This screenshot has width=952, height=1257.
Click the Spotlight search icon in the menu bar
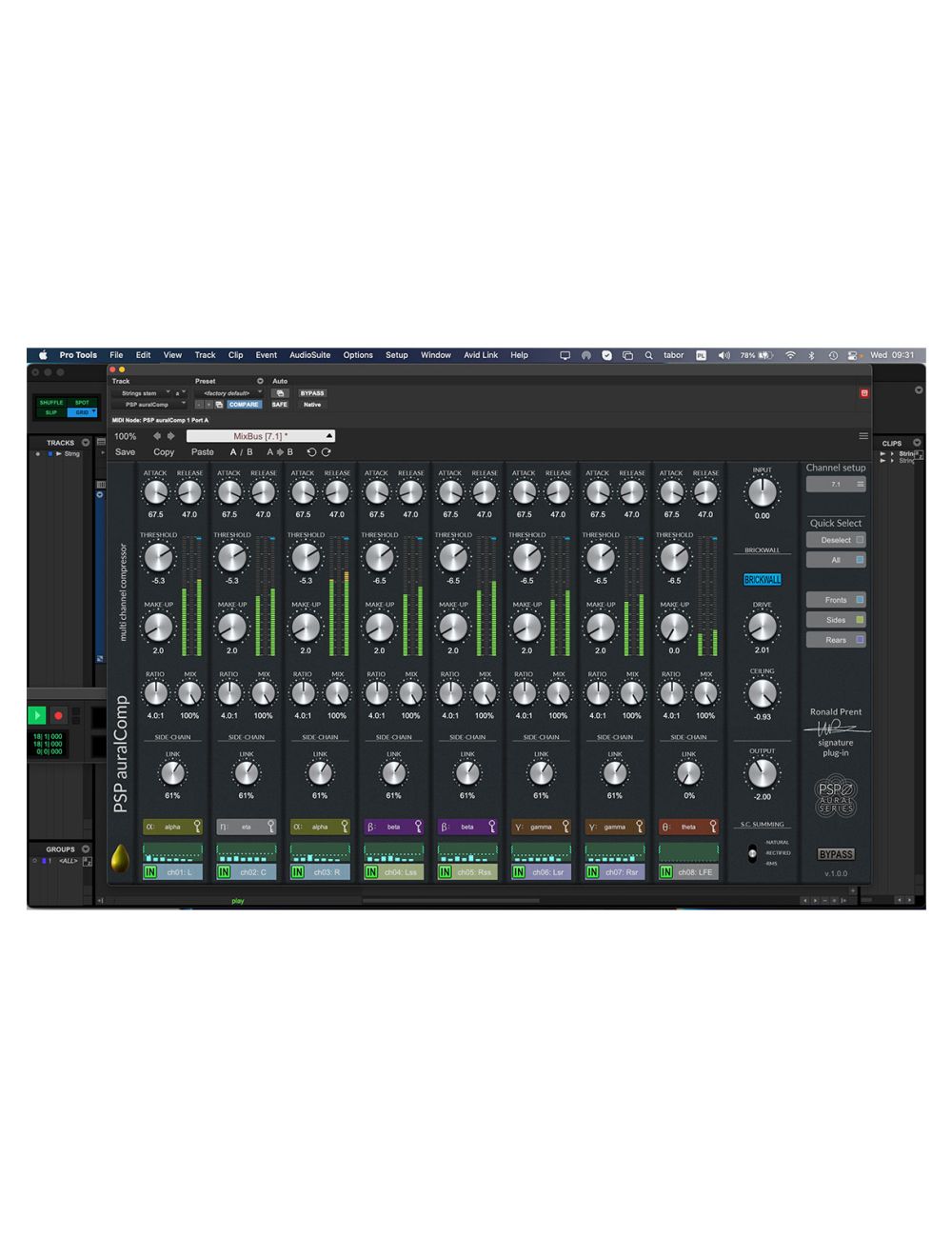648,354
